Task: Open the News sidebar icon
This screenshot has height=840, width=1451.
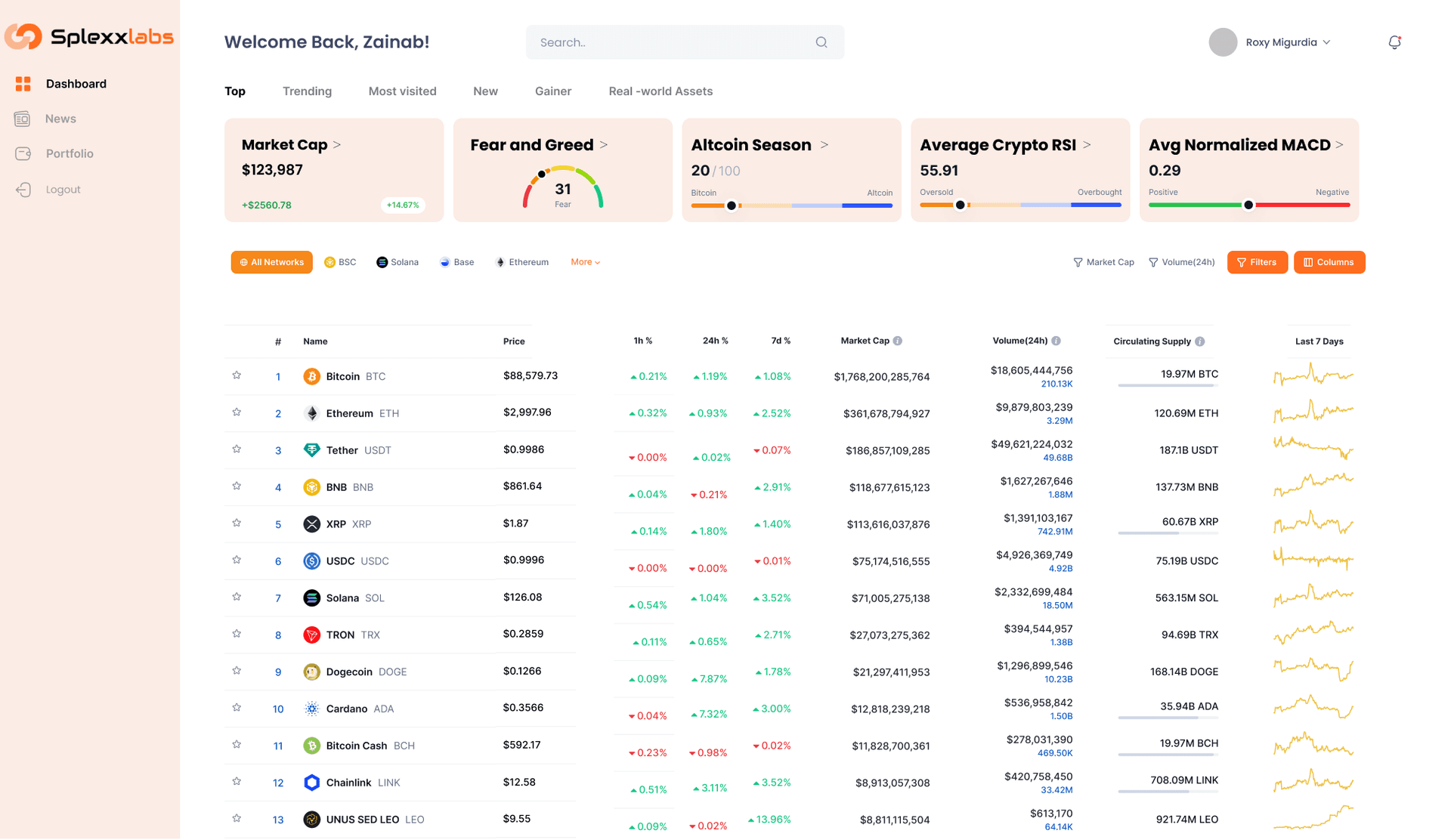Action: click(22, 119)
